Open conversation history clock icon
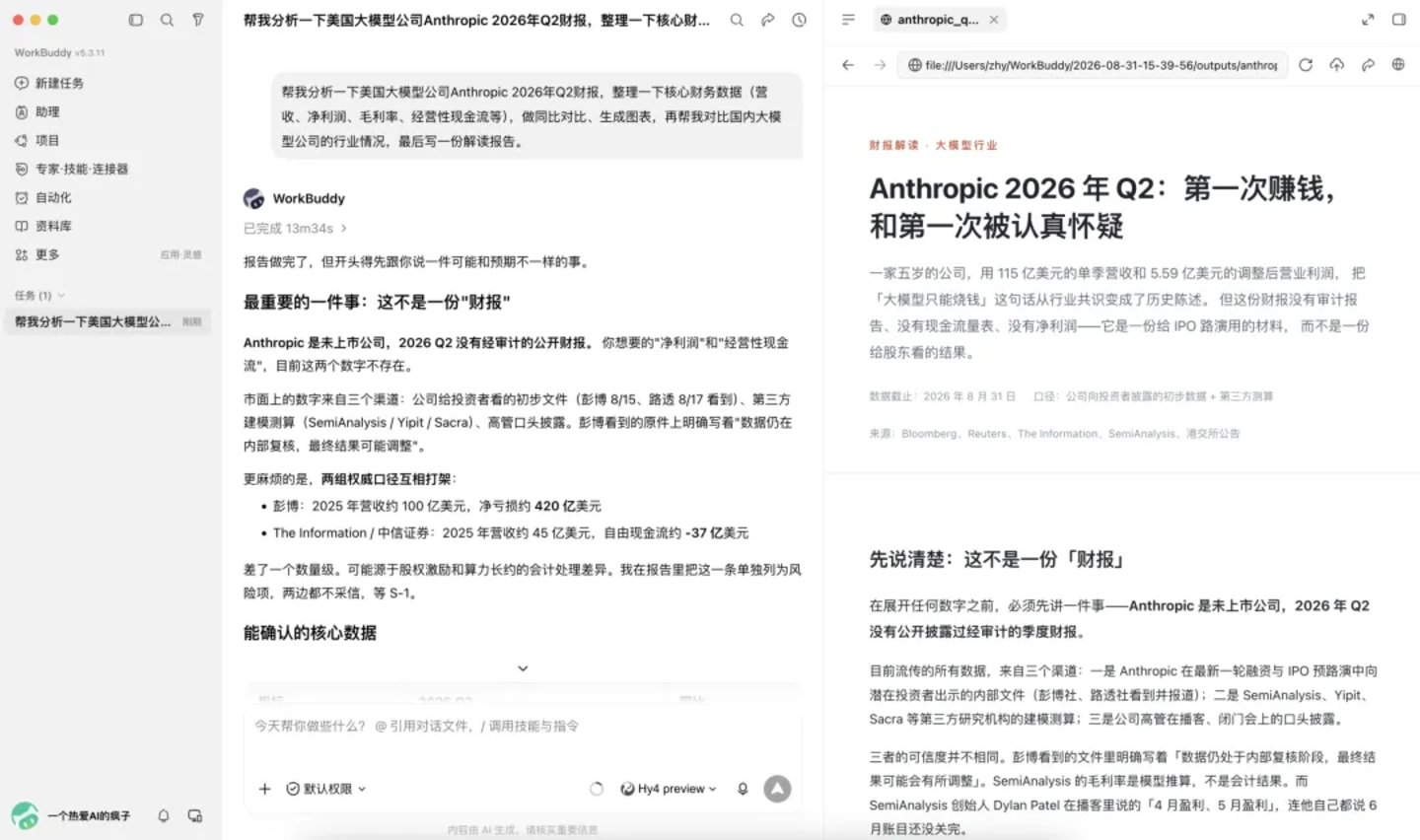Image resolution: width=1420 pixels, height=840 pixels. click(799, 20)
